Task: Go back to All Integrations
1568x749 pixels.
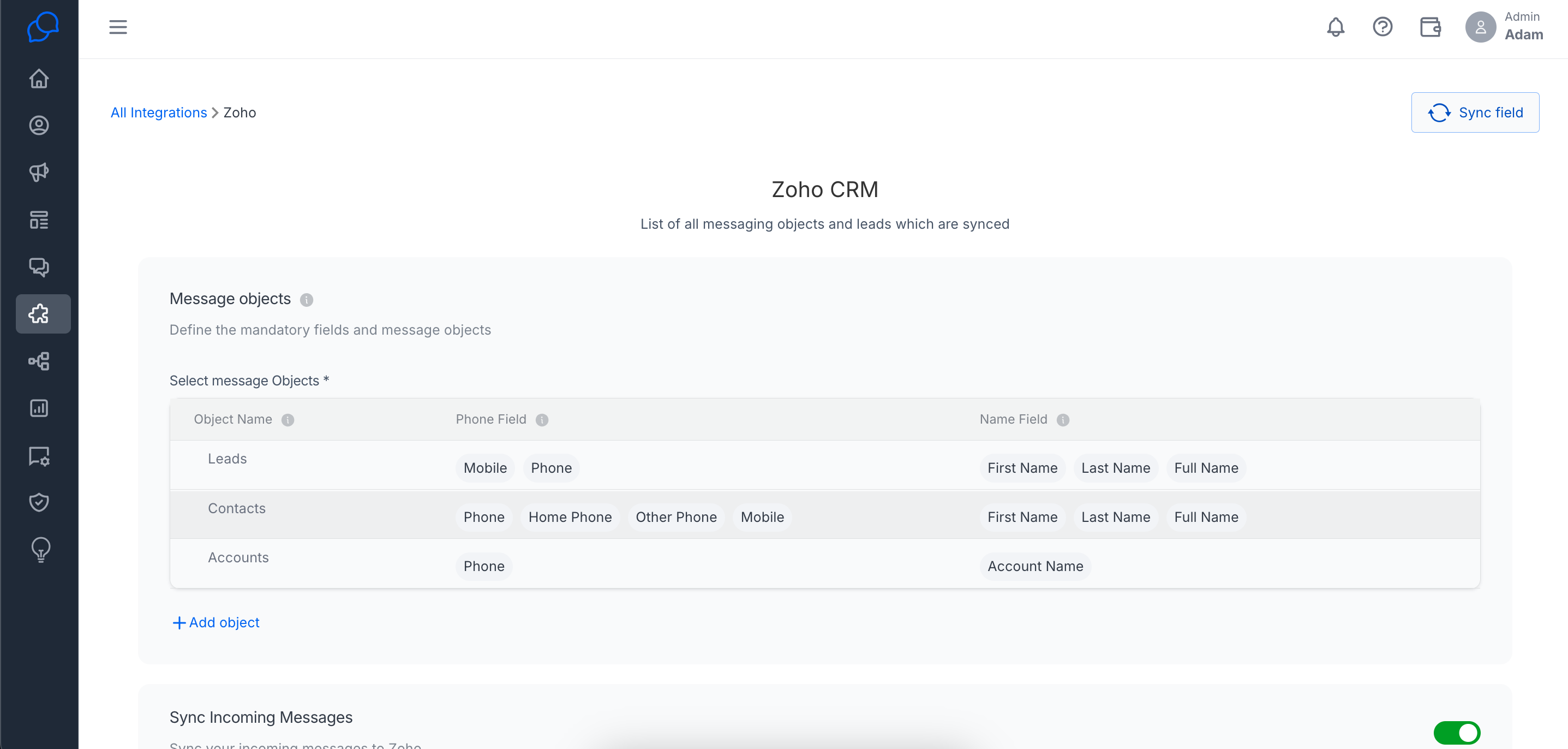Action: point(159,112)
